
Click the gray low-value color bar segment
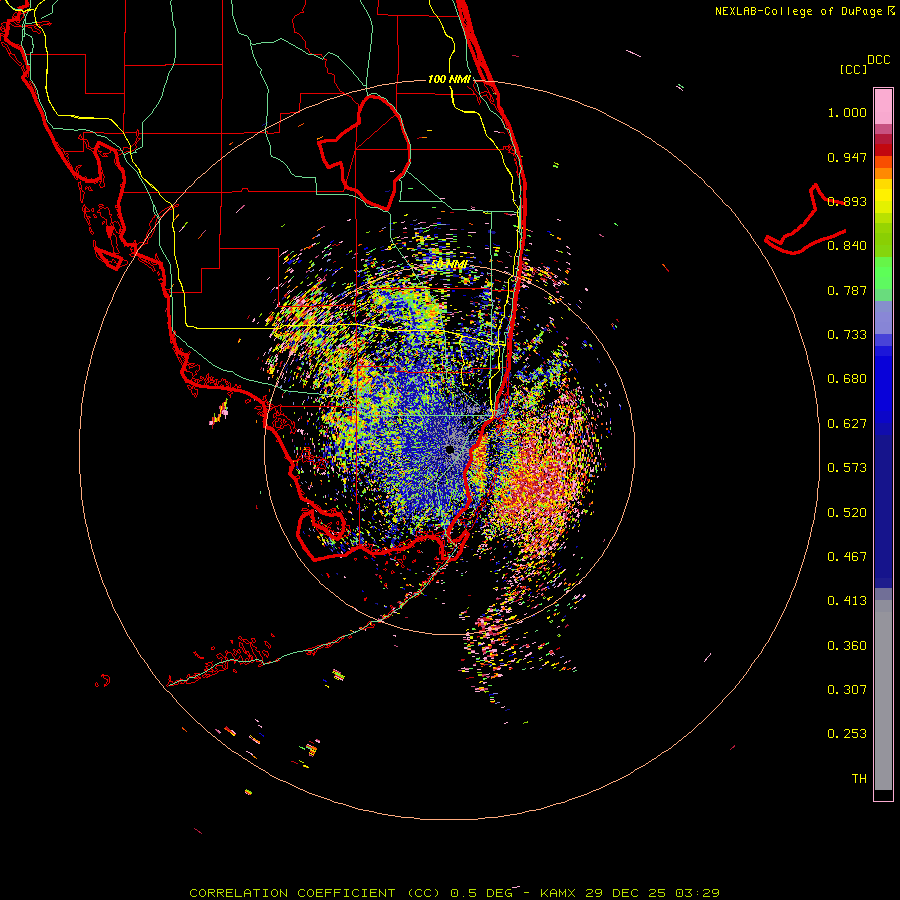tap(883, 695)
